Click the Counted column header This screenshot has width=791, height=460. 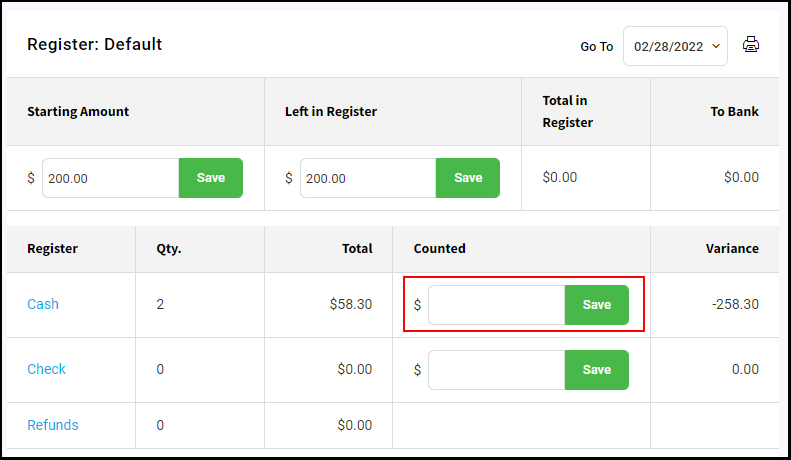(x=439, y=248)
